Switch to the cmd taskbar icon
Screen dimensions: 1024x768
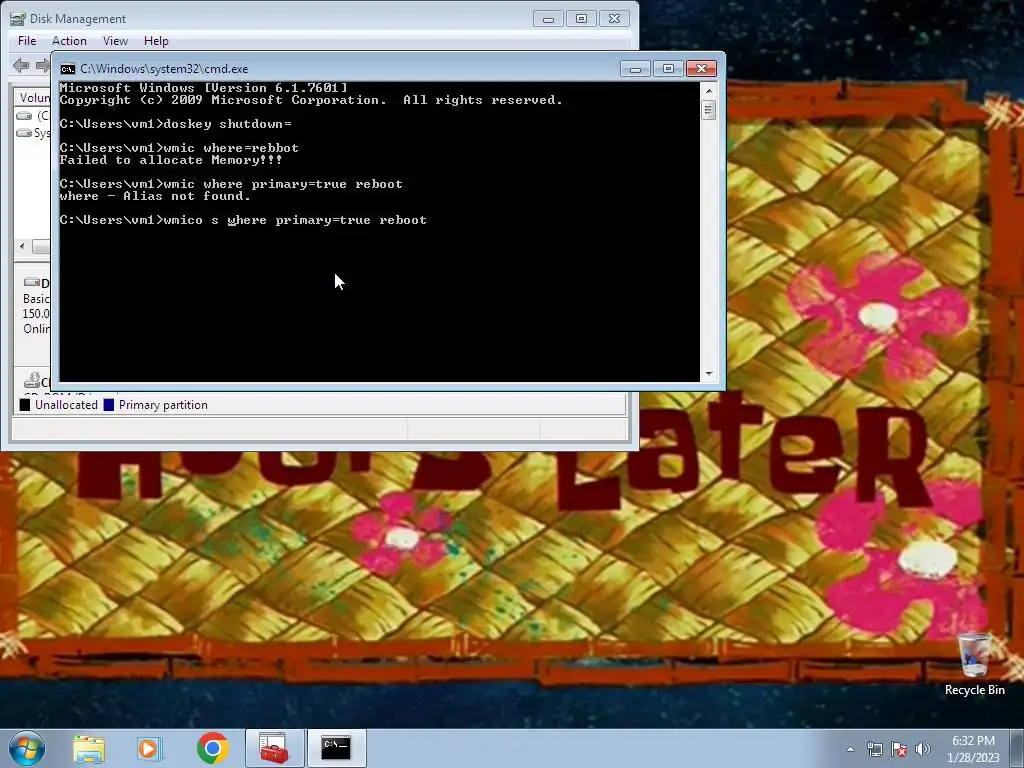pyautogui.click(x=336, y=748)
